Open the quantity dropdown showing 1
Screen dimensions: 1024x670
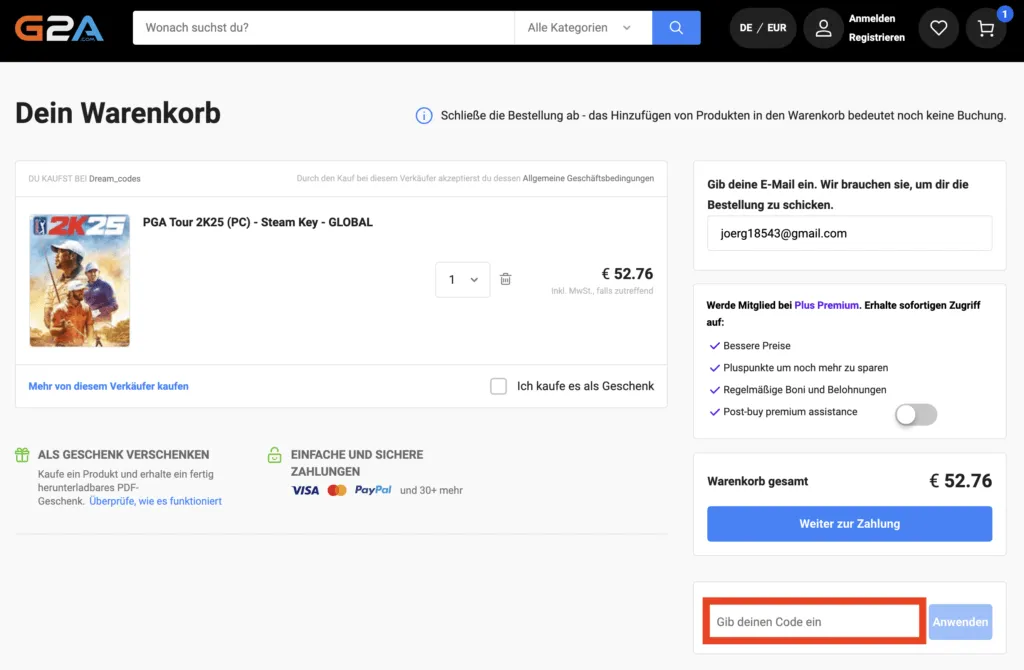point(462,280)
